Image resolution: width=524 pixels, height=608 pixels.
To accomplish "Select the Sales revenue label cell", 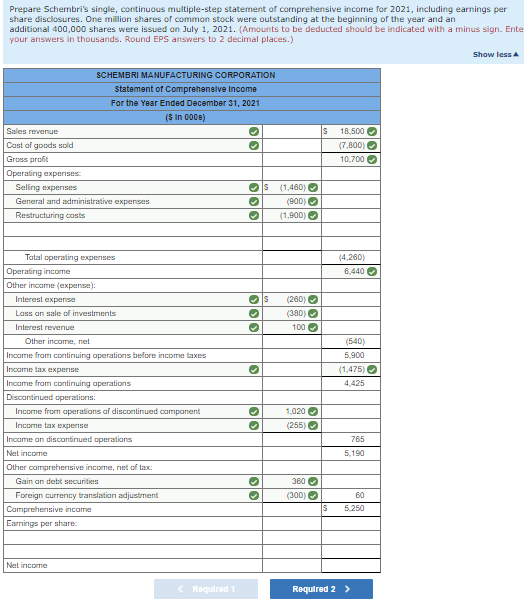I will [133, 131].
